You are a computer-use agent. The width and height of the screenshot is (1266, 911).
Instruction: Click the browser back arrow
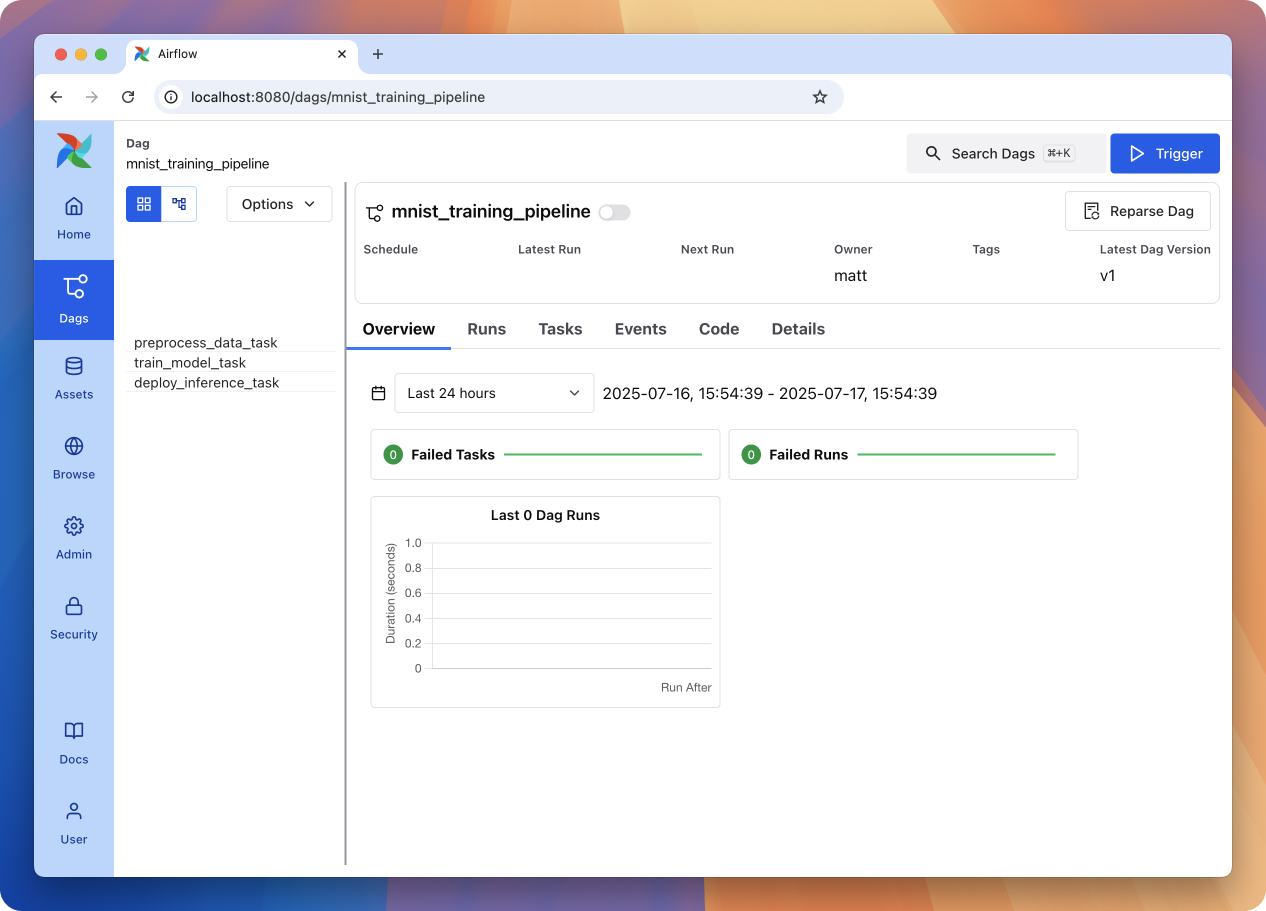click(x=56, y=97)
